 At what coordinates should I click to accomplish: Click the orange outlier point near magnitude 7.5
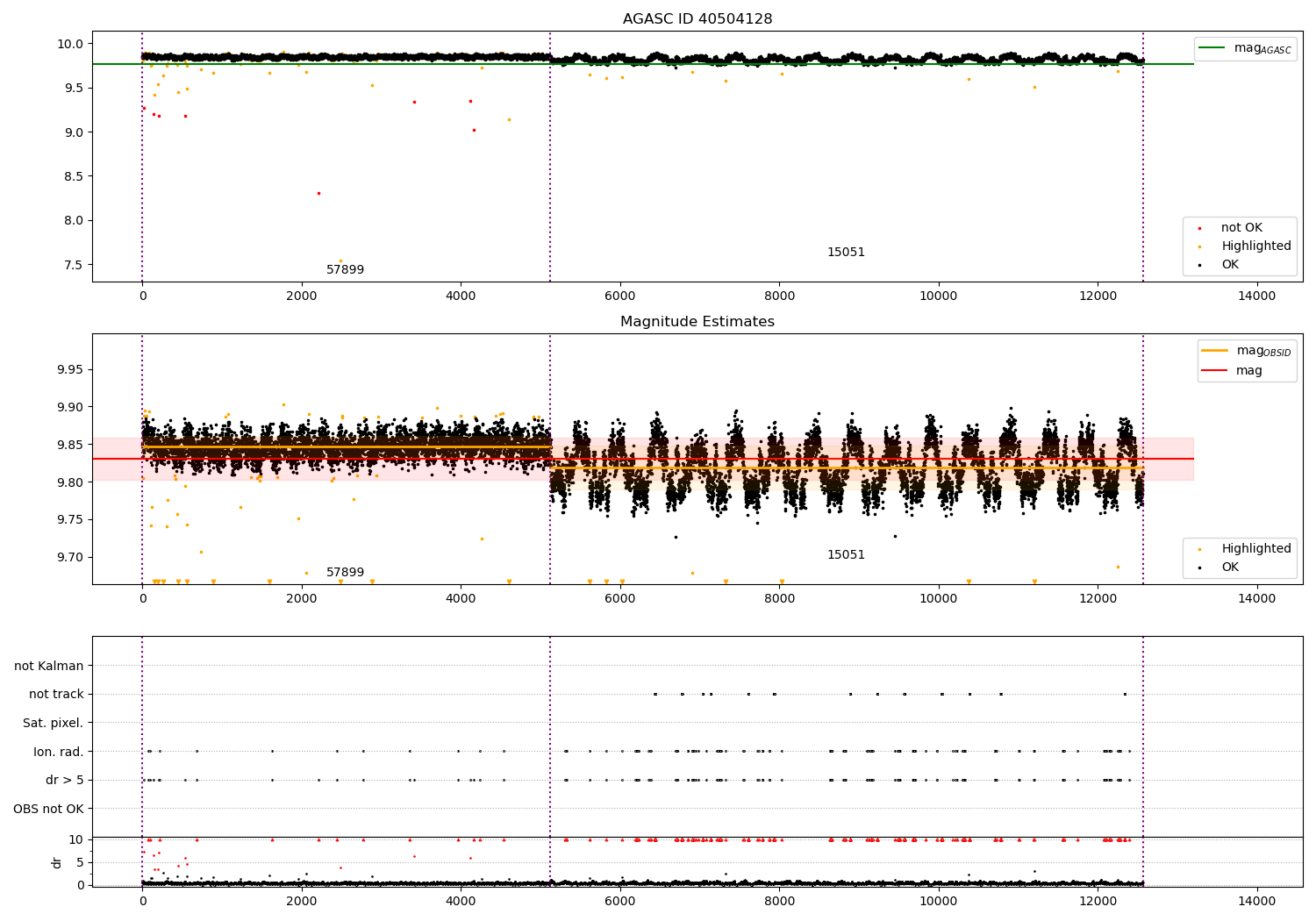tap(340, 261)
